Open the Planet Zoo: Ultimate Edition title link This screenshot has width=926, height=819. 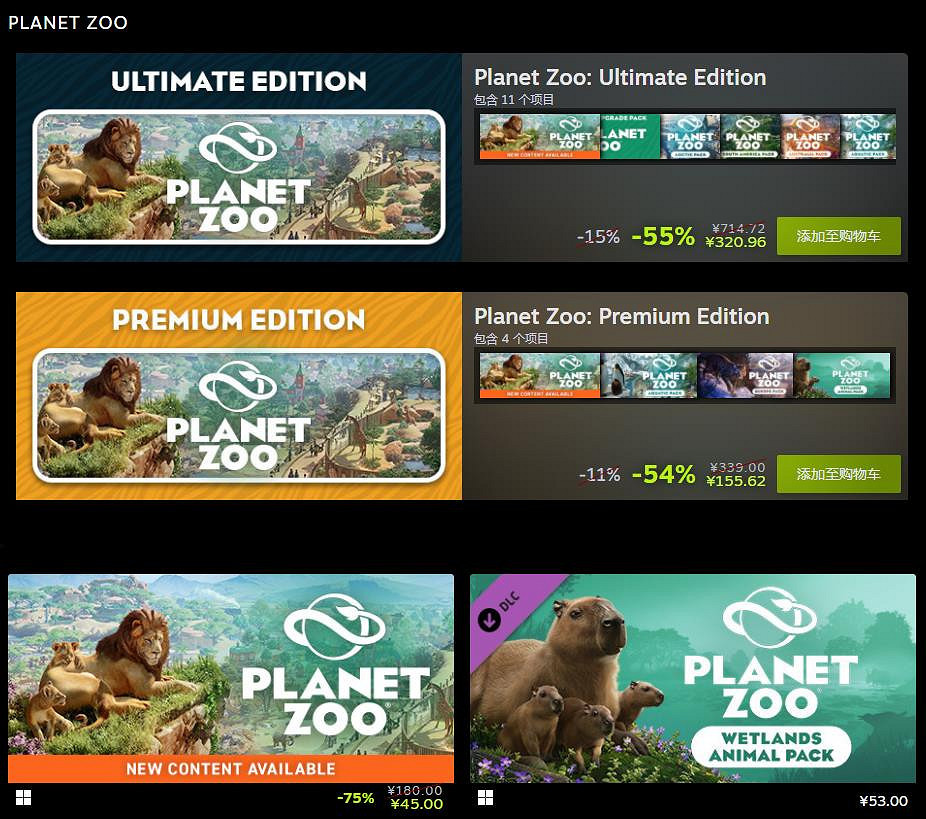(x=620, y=77)
